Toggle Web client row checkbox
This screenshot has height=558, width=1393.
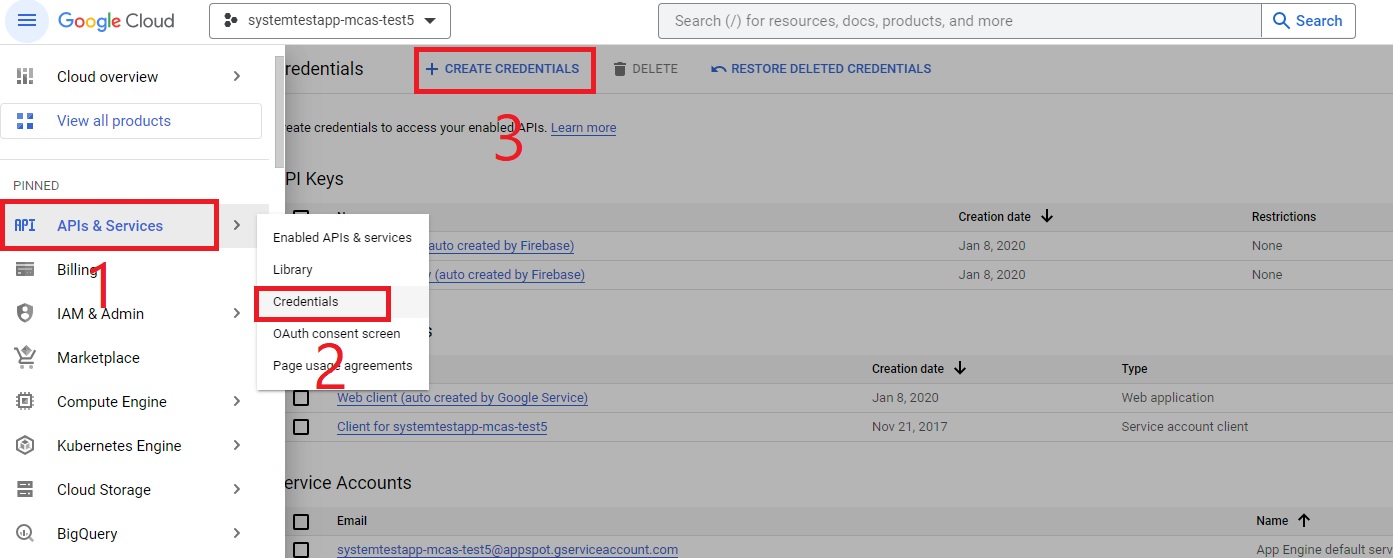click(301, 398)
